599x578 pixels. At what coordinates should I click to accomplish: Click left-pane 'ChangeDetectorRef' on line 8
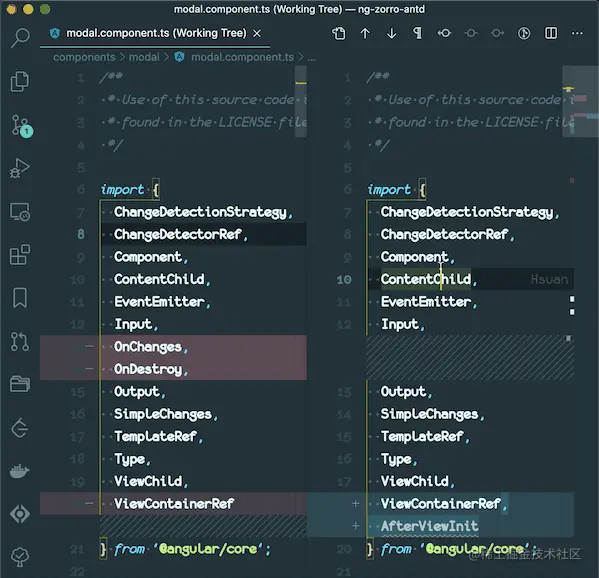pos(178,234)
